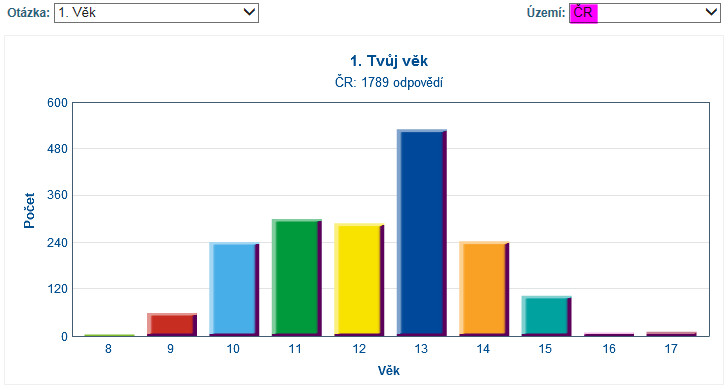728x390 pixels.
Task: Select the light blue bar for age 10
Action: coord(234,289)
